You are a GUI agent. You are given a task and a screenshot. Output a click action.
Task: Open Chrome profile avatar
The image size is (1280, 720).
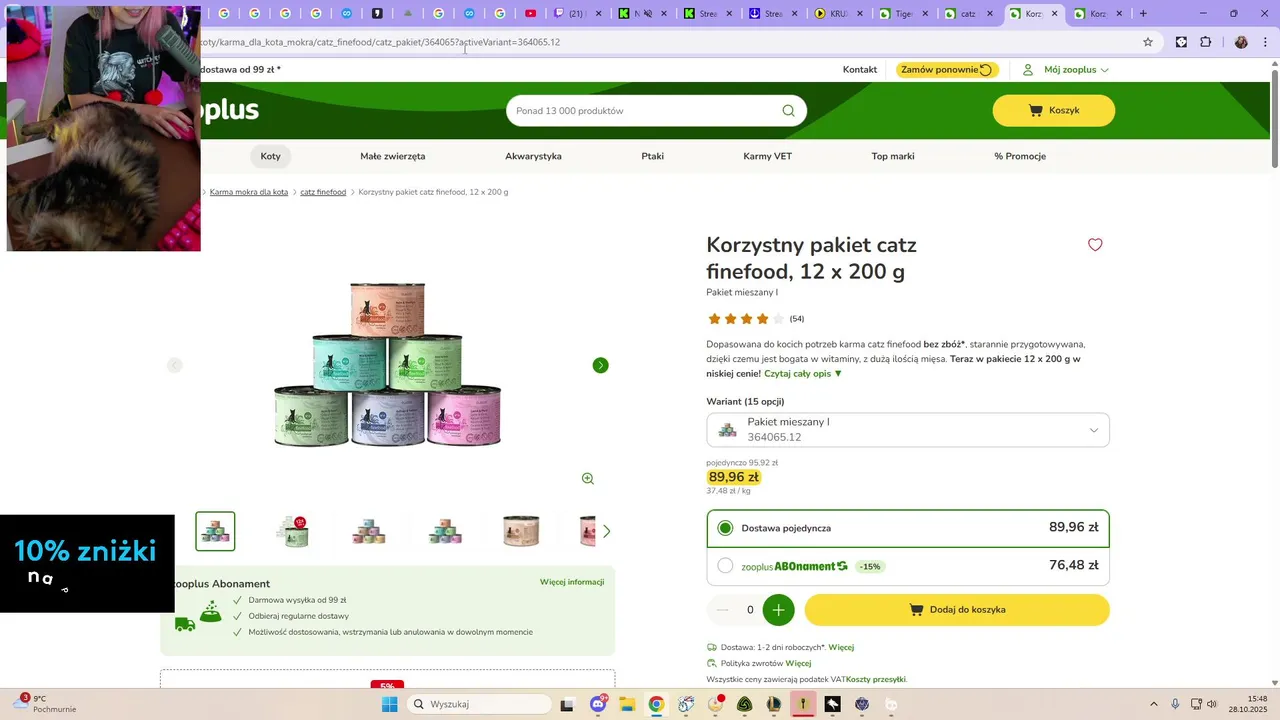(x=1241, y=42)
